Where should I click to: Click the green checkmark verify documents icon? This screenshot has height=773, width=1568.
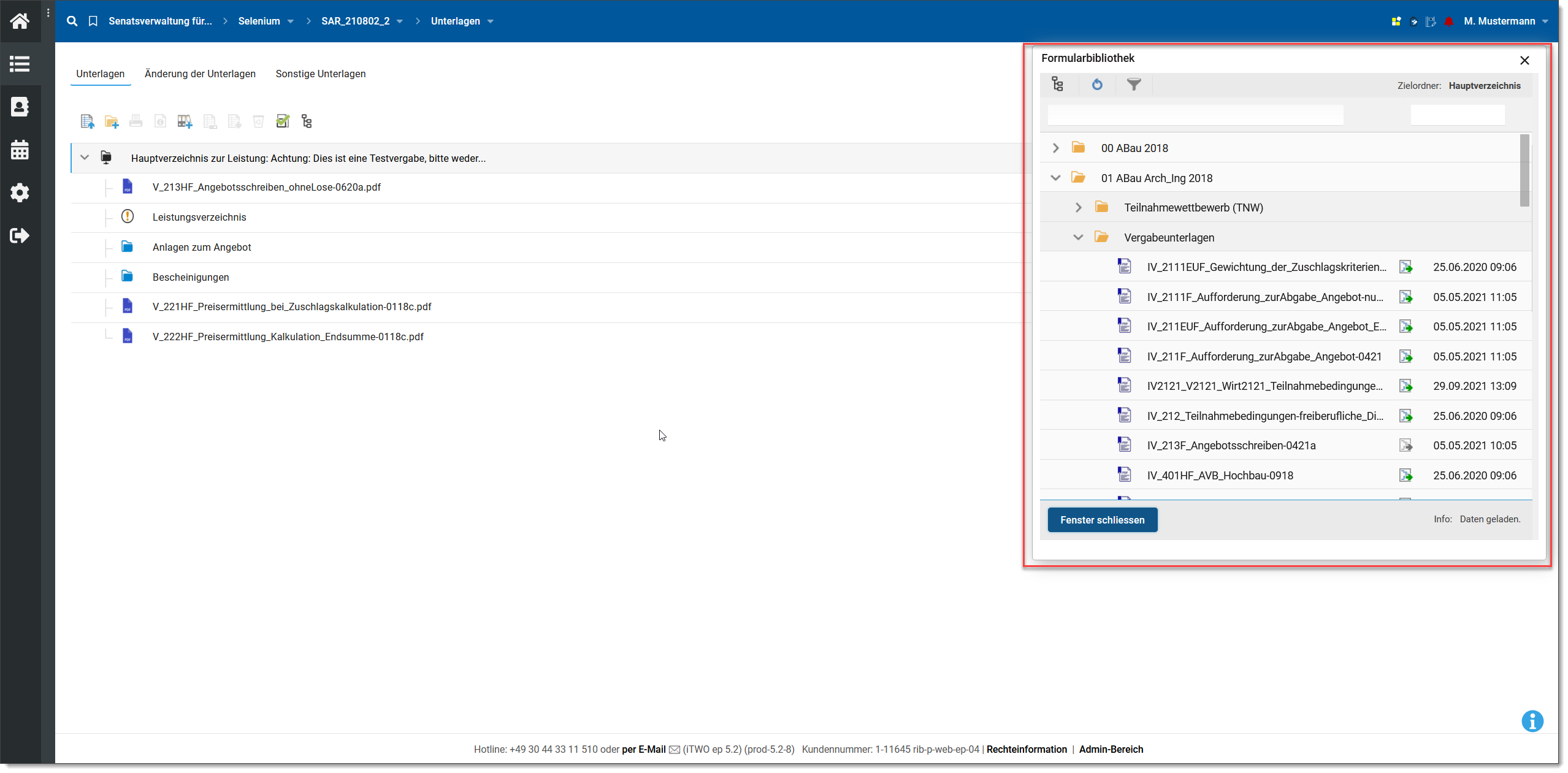[x=283, y=121]
